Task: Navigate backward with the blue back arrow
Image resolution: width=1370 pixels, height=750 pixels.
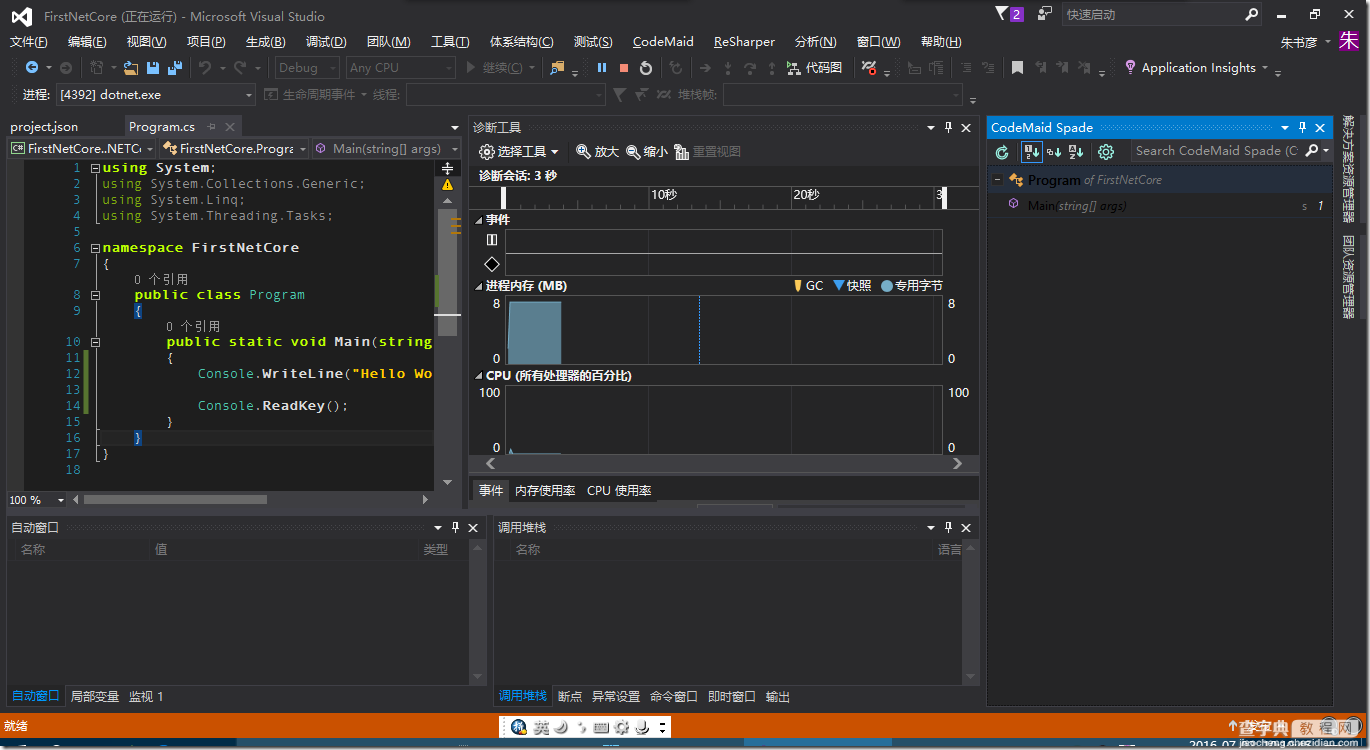Action: click(x=32, y=68)
